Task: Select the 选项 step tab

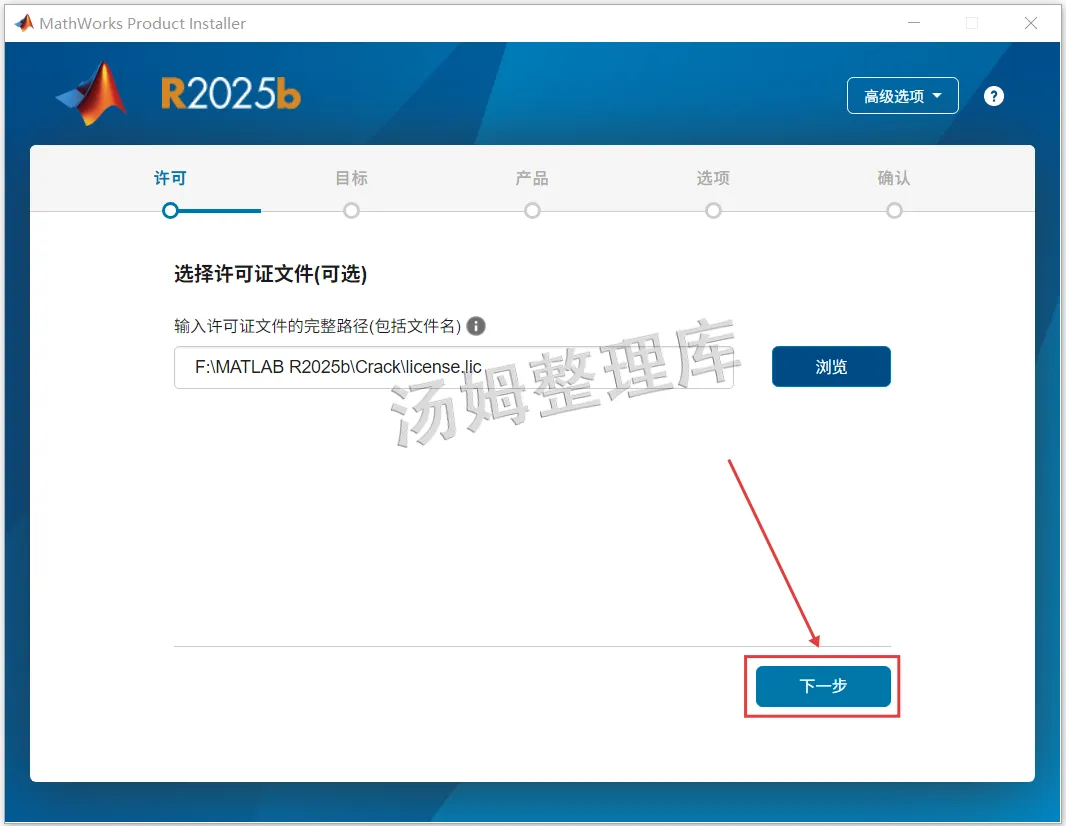Action: (x=713, y=178)
